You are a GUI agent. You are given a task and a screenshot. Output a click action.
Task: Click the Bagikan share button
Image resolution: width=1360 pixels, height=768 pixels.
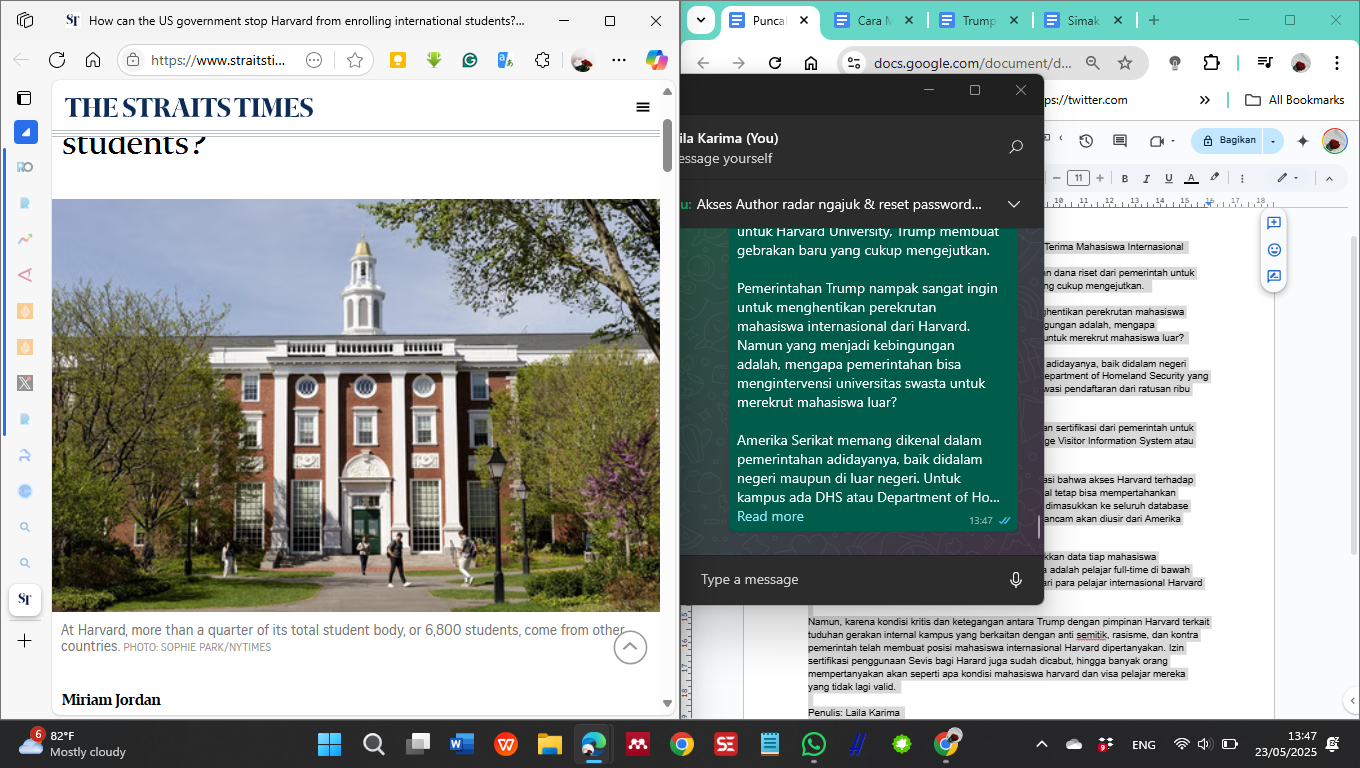click(x=1233, y=141)
